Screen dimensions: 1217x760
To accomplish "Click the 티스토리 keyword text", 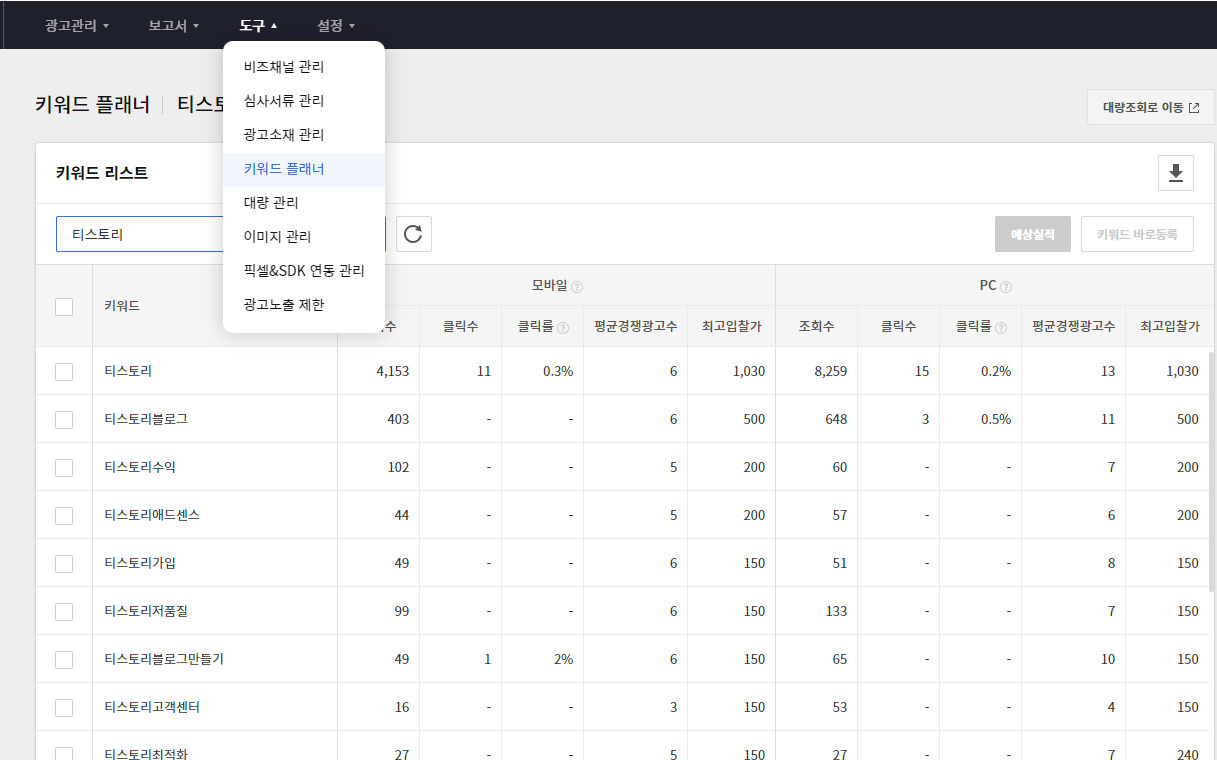I will coord(128,371).
